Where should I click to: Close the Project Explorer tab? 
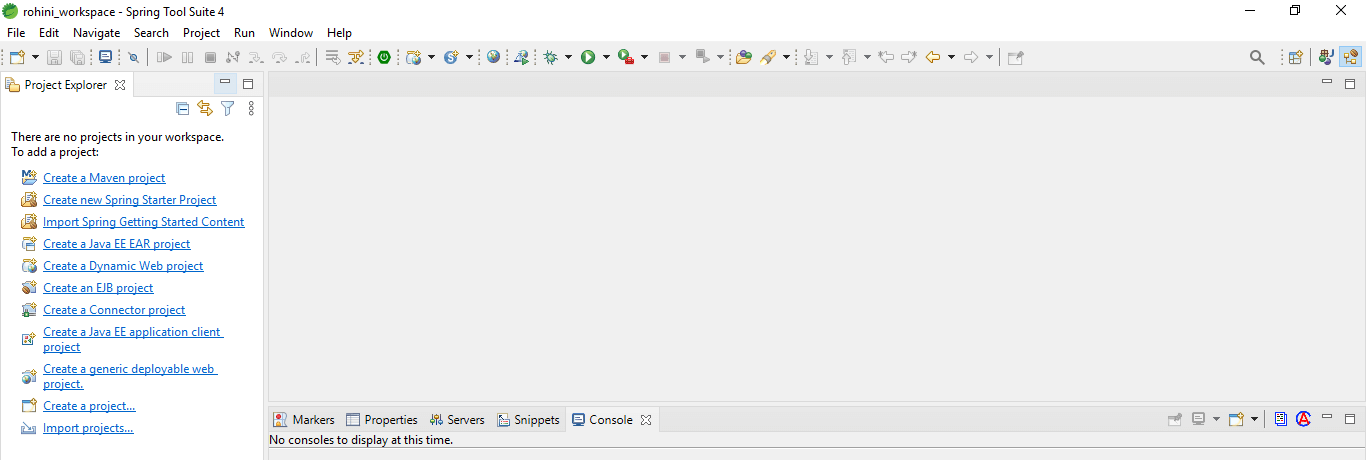tap(120, 85)
